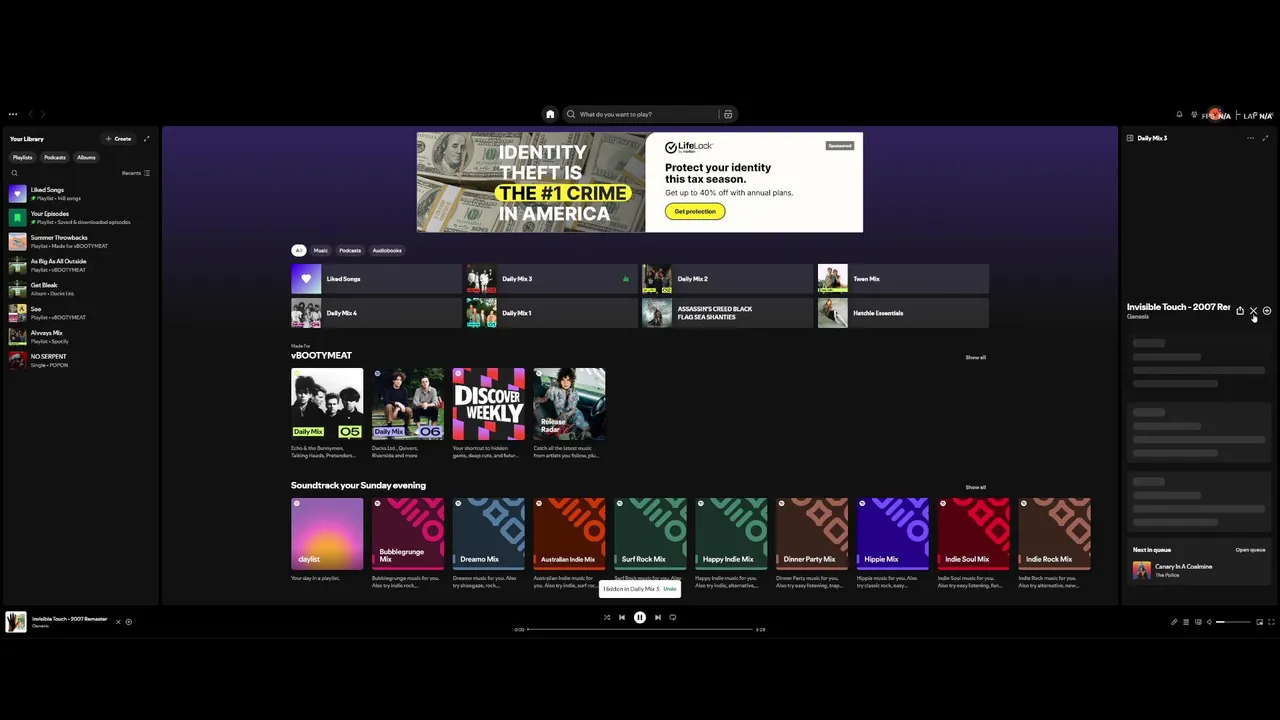Hide Invisible Touch via panel X icon
The height and width of the screenshot is (720, 1280).
(1253, 311)
